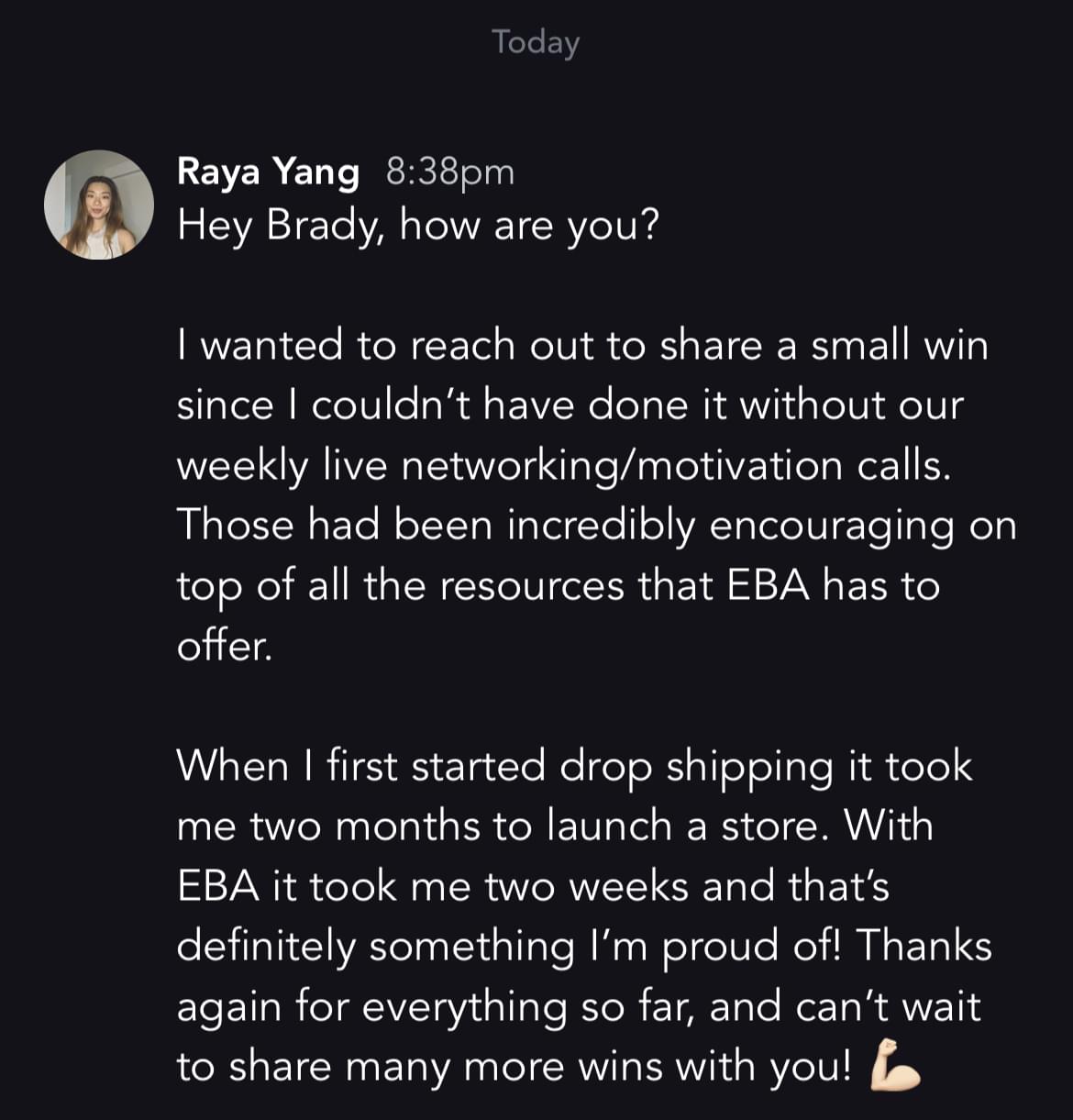The image size is (1073, 1120).
Task: Click the line "again for everything so far"
Action: [578, 1006]
